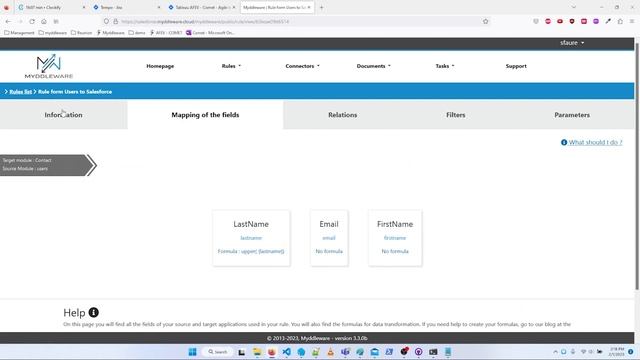Open the Support menu item
640x360 pixels.
click(x=516, y=66)
